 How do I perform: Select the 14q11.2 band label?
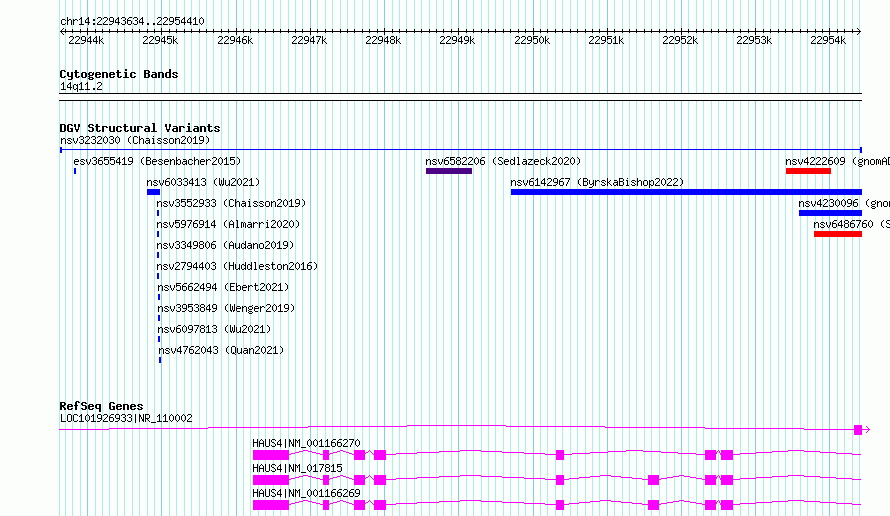[x=81, y=86]
